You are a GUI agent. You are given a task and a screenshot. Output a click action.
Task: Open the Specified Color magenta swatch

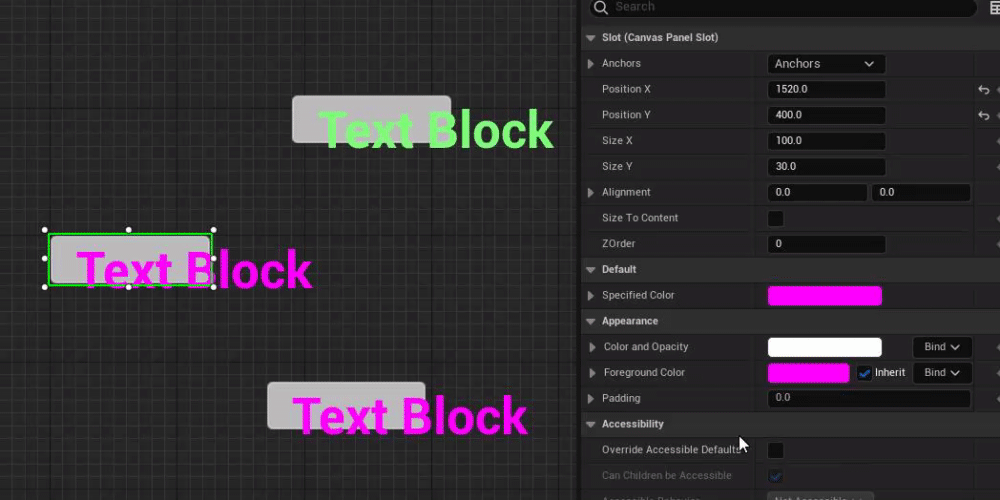click(825, 296)
